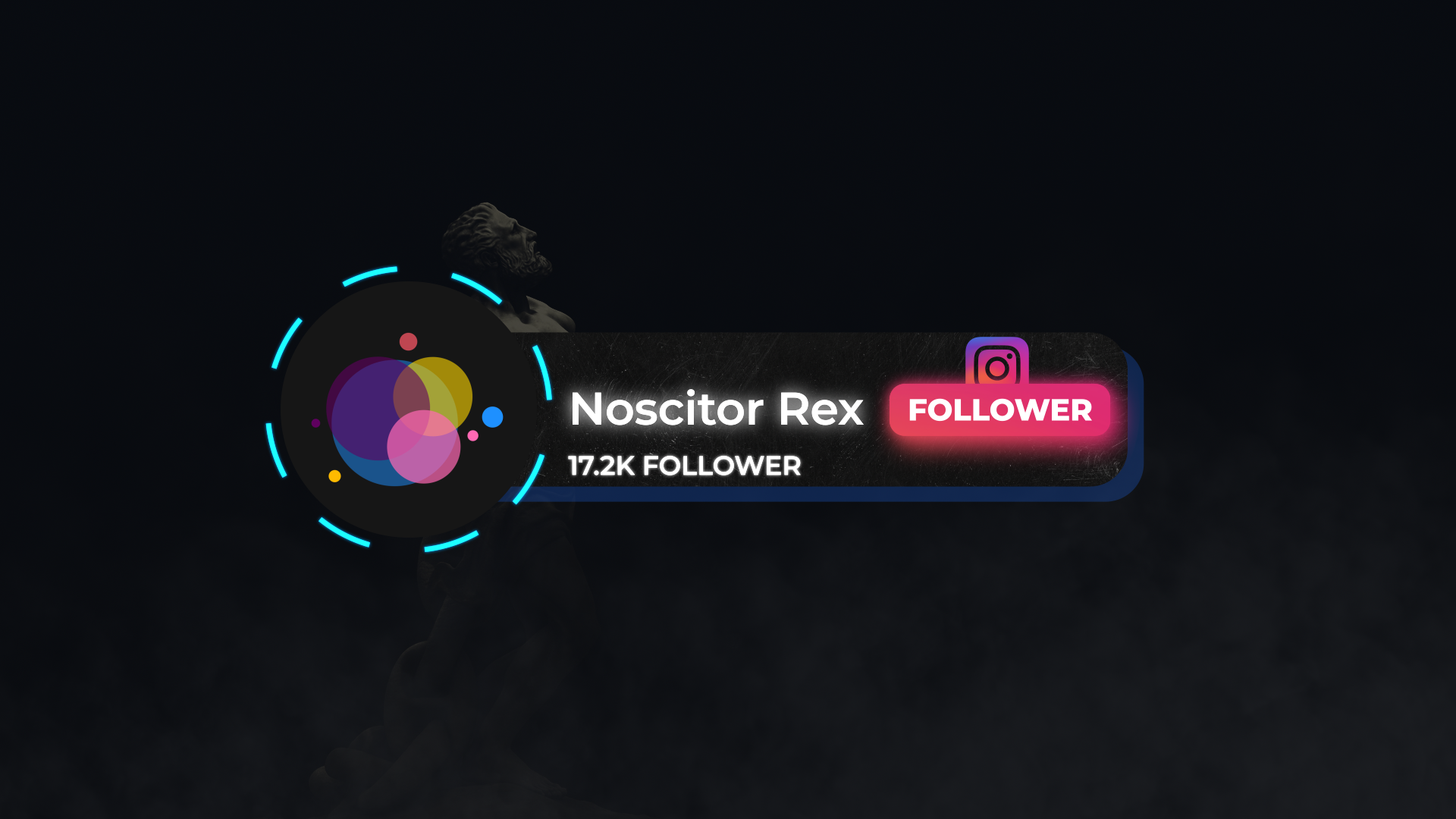Click the small pink dot near the blue dot
The height and width of the screenshot is (819, 1456).
pyautogui.click(x=472, y=435)
